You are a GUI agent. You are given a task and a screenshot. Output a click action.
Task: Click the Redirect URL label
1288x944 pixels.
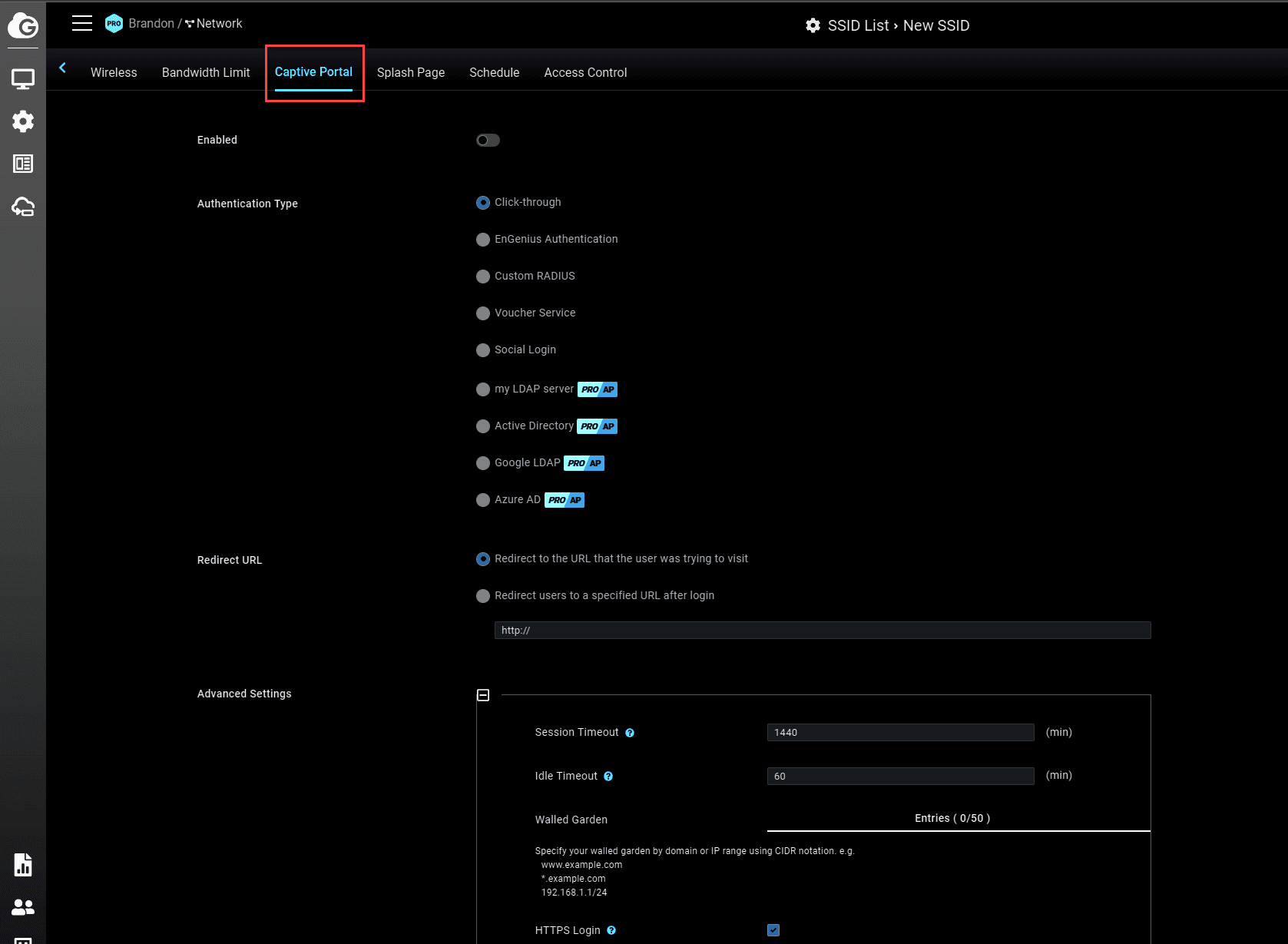[230, 560]
